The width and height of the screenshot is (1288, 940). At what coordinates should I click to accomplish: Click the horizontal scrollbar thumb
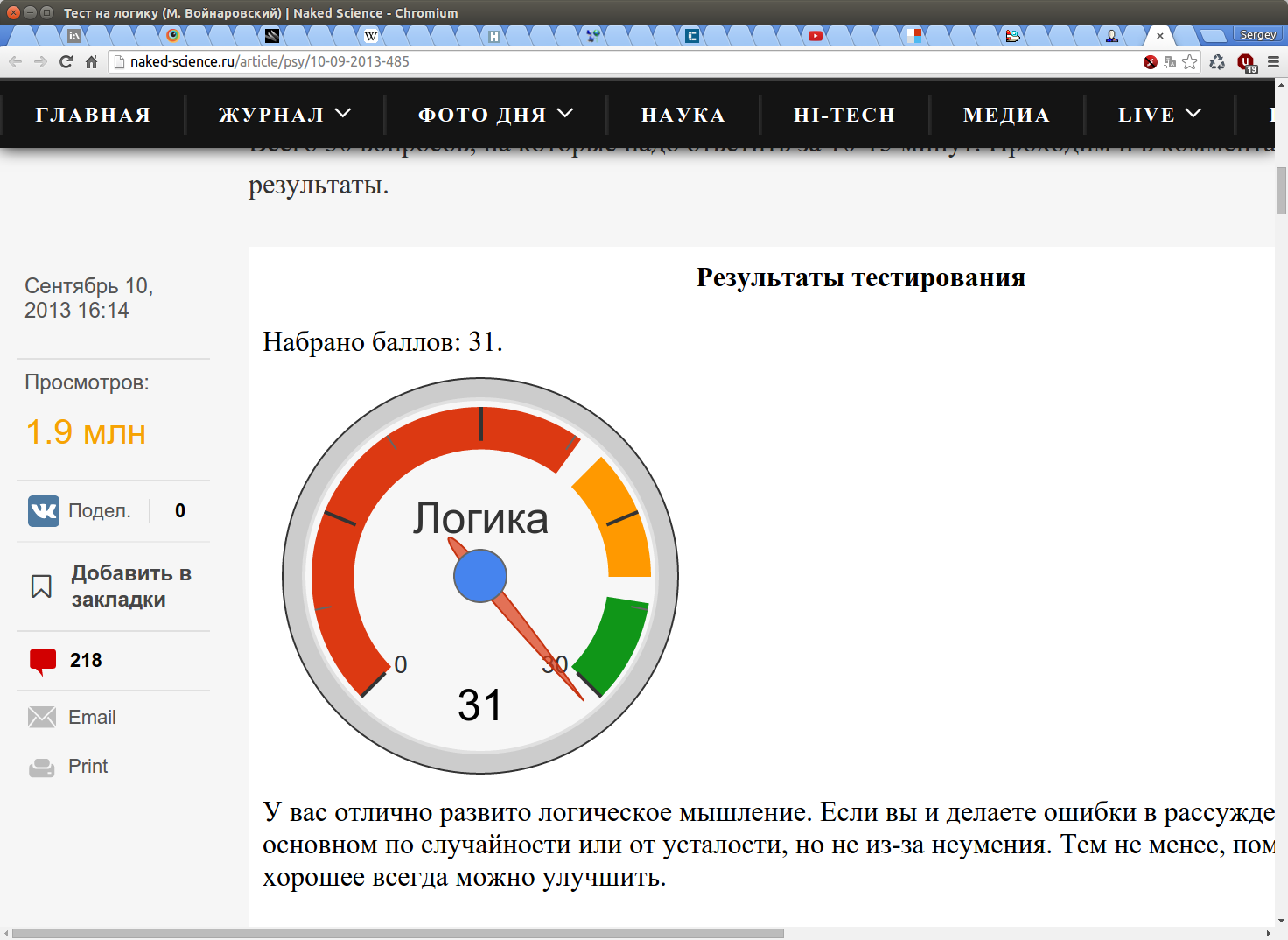pyautogui.click(x=398, y=933)
